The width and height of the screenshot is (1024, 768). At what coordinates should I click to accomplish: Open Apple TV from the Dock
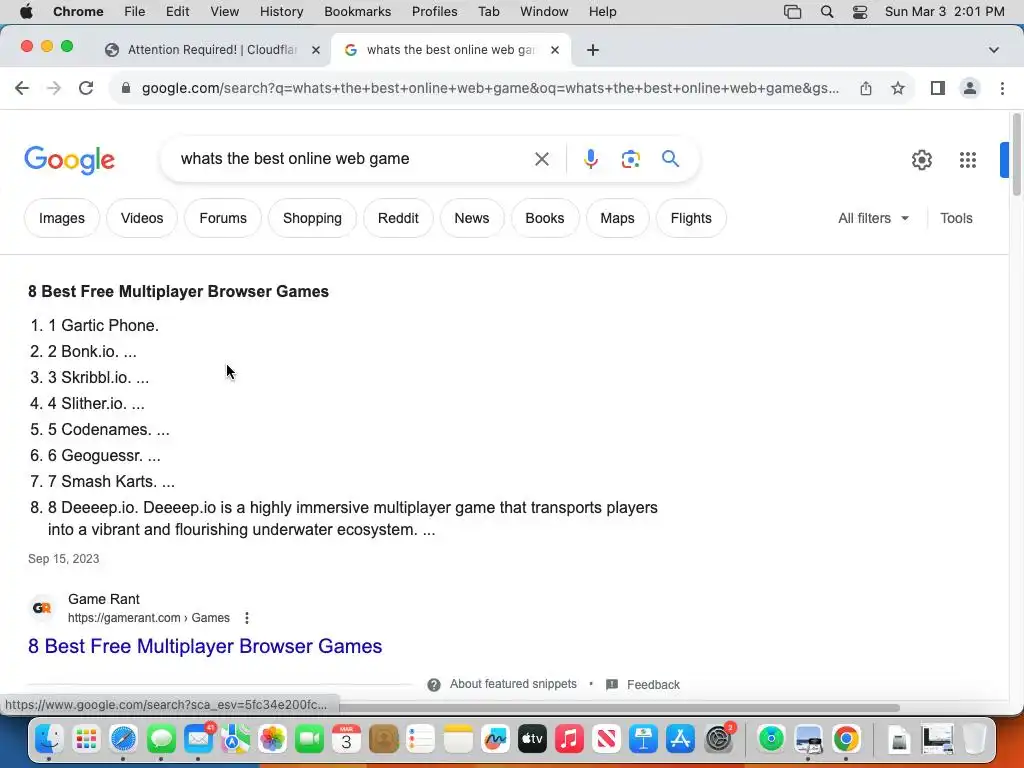tap(532, 739)
